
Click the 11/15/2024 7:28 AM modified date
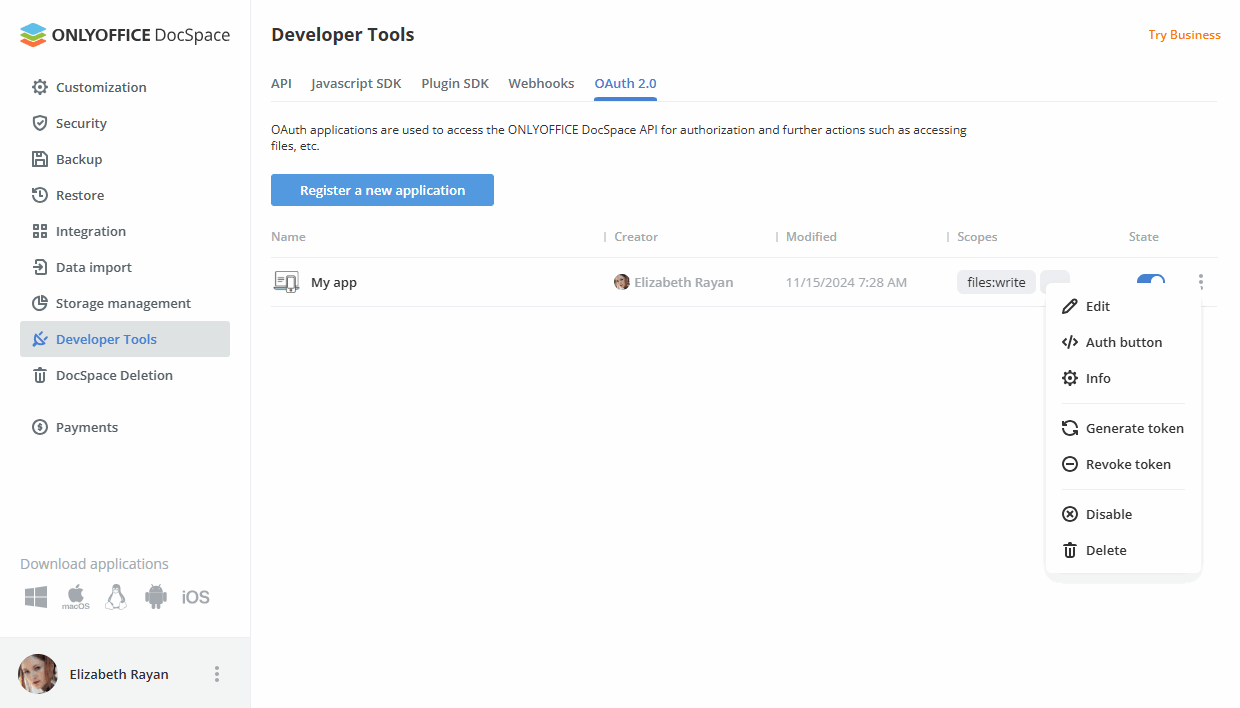click(x=846, y=282)
